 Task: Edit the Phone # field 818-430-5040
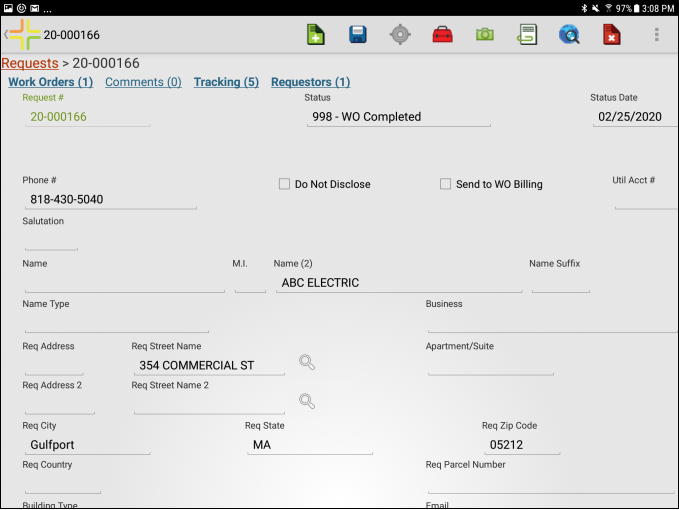tap(110, 200)
